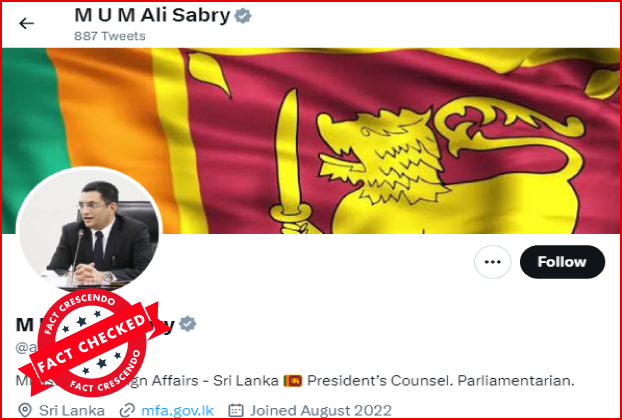The width and height of the screenshot is (622, 420).
Task: Click the Sri Lanka location text
Action: (x=72, y=410)
